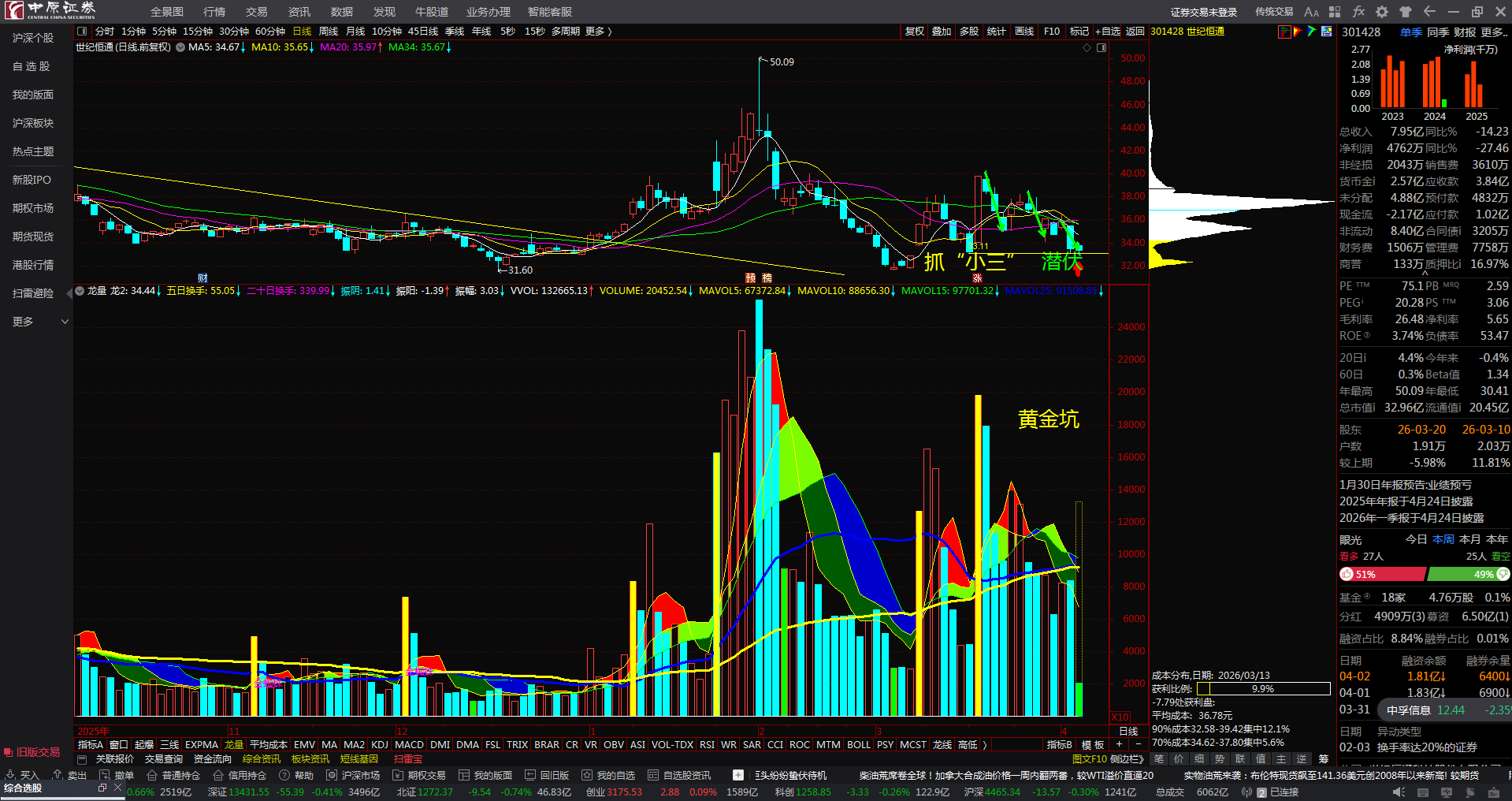Open 自选股资讯 from bottom toolbar
This screenshot has height=801, width=1512.
click(x=679, y=775)
